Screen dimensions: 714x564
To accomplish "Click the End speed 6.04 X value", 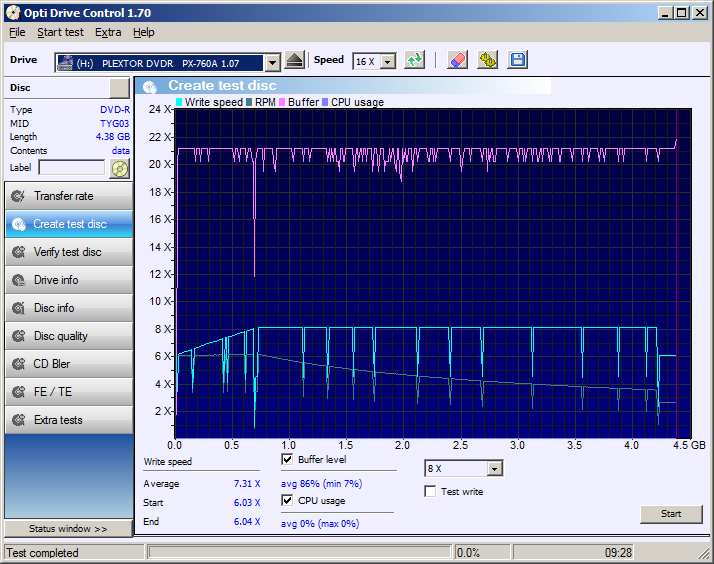I will (x=247, y=522).
